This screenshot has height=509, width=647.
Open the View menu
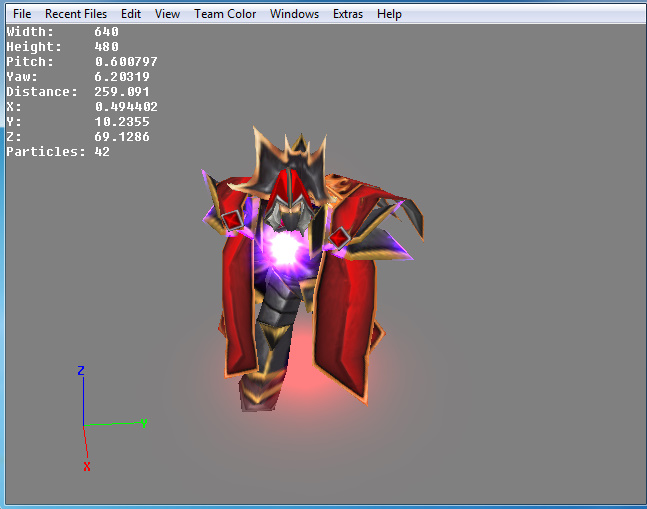(167, 14)
